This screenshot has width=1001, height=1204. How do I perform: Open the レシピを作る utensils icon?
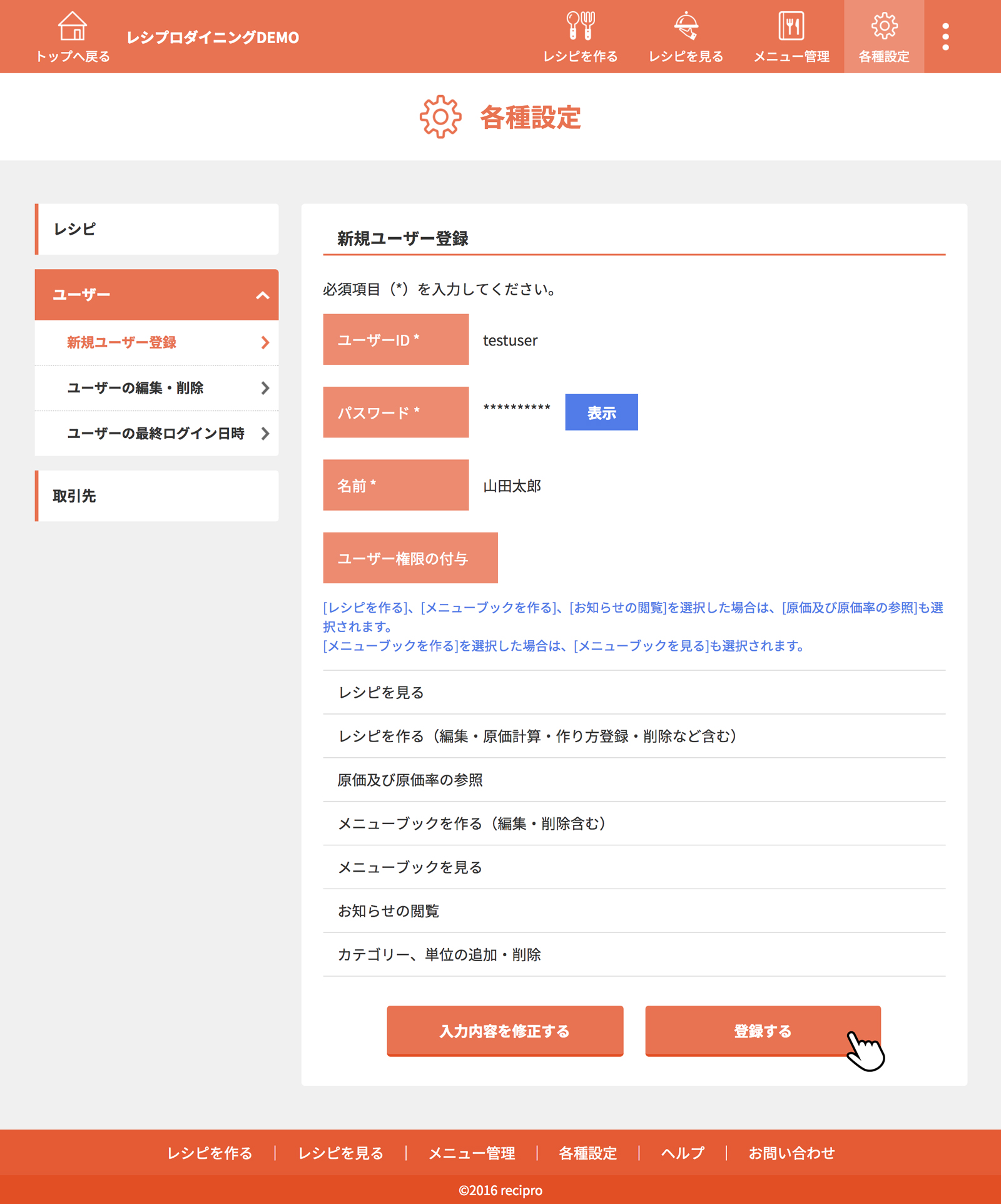pos(580,26)
